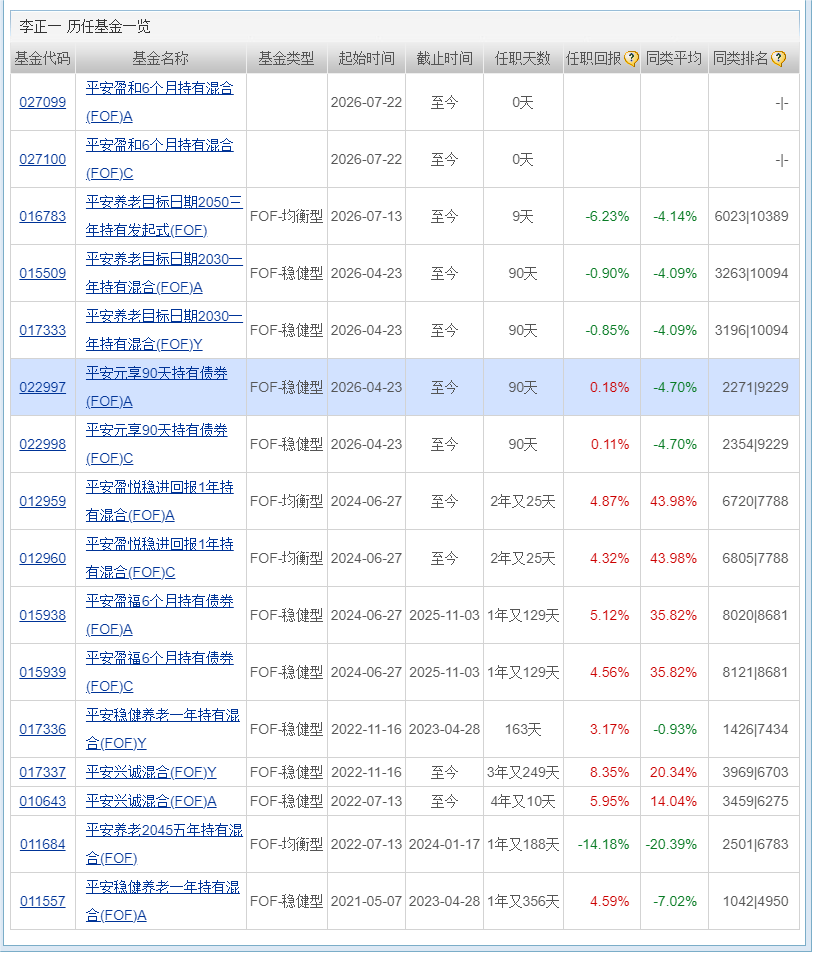The width and height of the screenshot is (815, 955).
Task: Select the 2026-07-13 start date cell
Action: [367, 216]
